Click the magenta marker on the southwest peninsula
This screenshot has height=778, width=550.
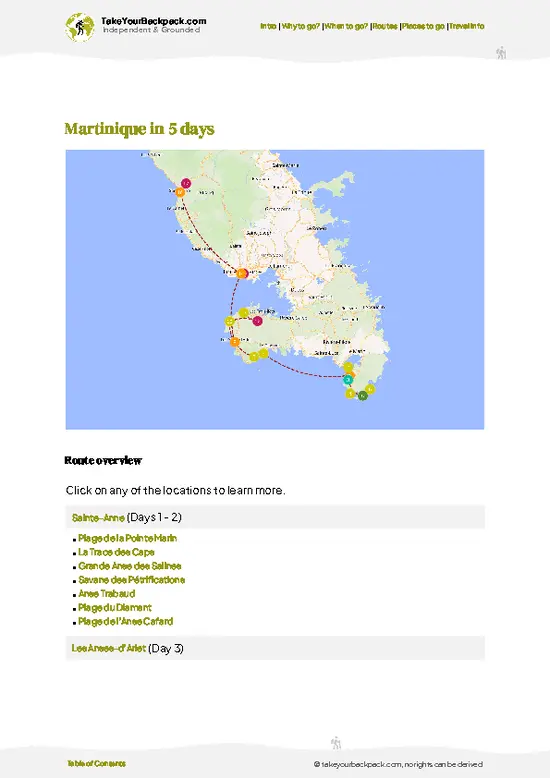tap(257, 321)
